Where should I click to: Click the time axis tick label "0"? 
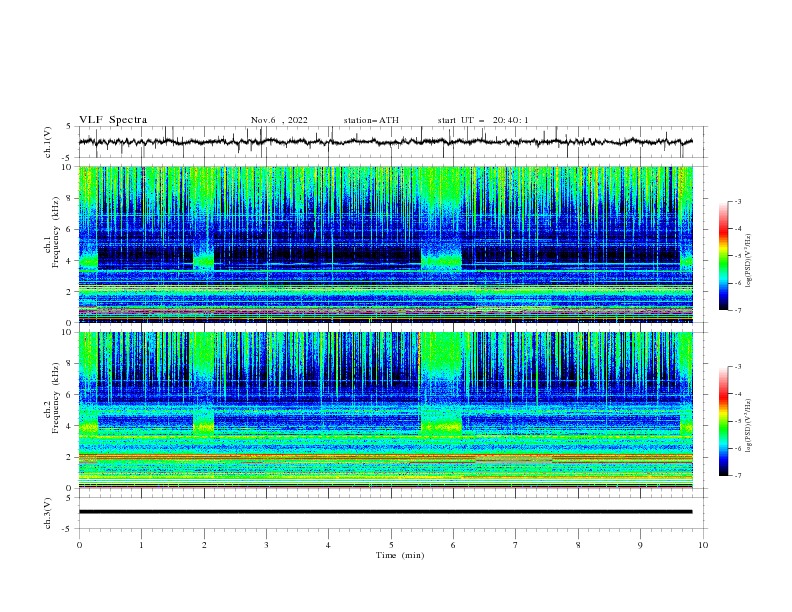79,545
